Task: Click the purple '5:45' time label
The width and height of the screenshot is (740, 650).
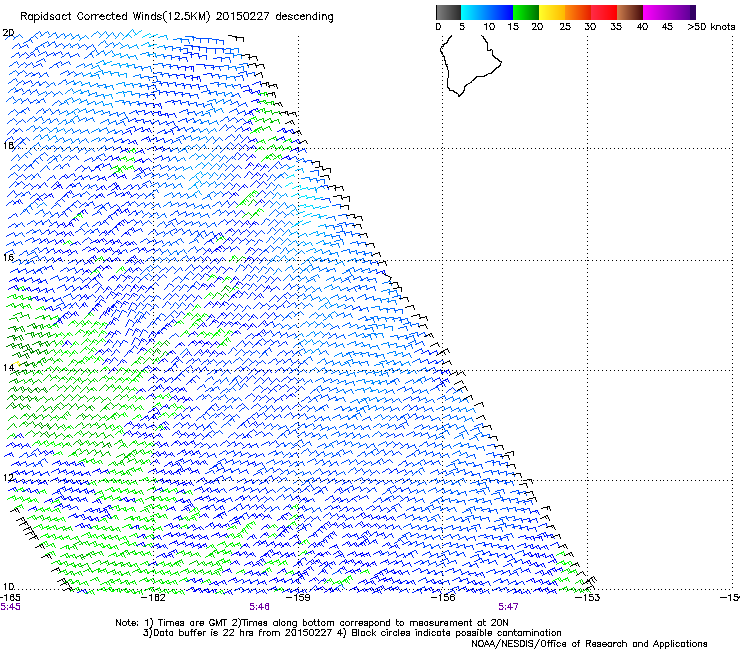Action: [x=10, y=607]
